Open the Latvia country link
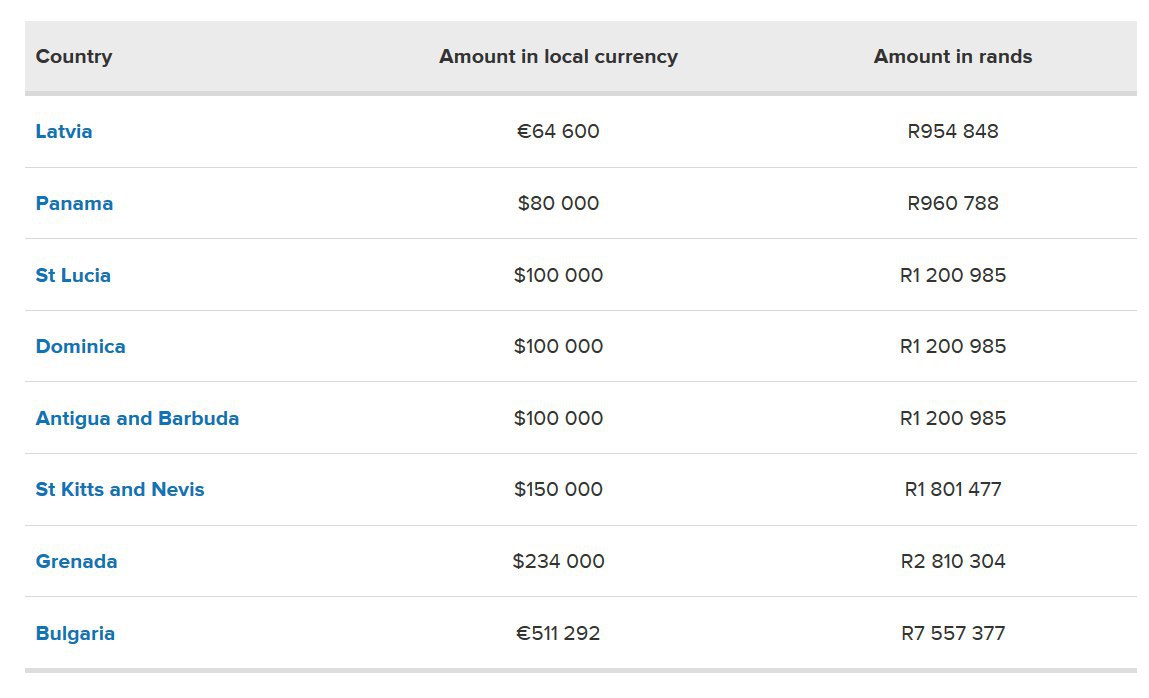The image size is (1149, 698). [x=64, y=131]
